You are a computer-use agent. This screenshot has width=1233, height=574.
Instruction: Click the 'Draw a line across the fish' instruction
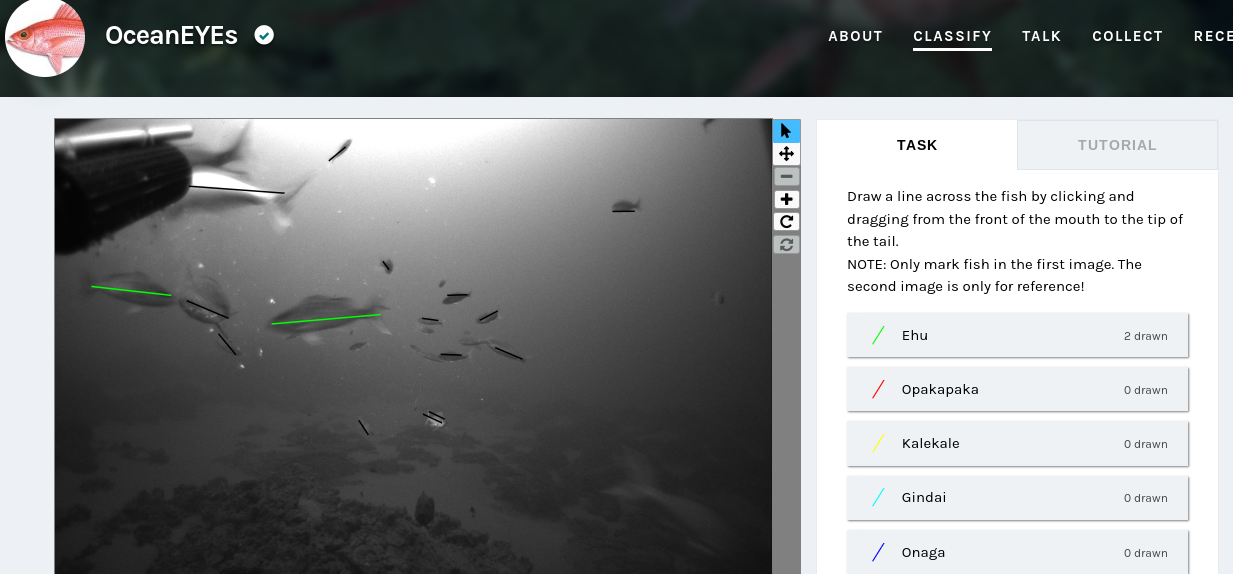click(1015, 219)
